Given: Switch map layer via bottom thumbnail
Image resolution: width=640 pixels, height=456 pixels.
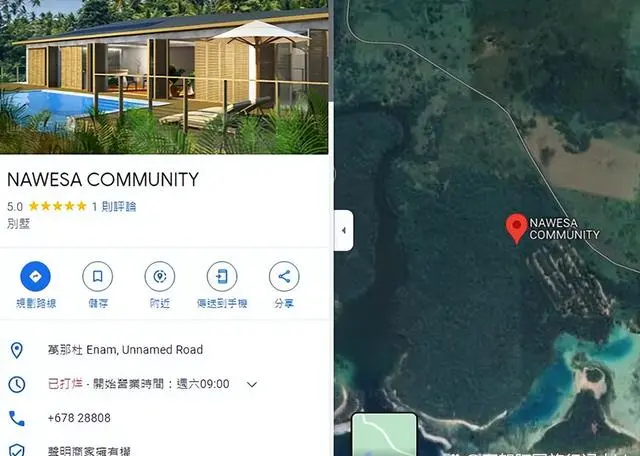Looking at the screenshot, I should coord(384,434).
